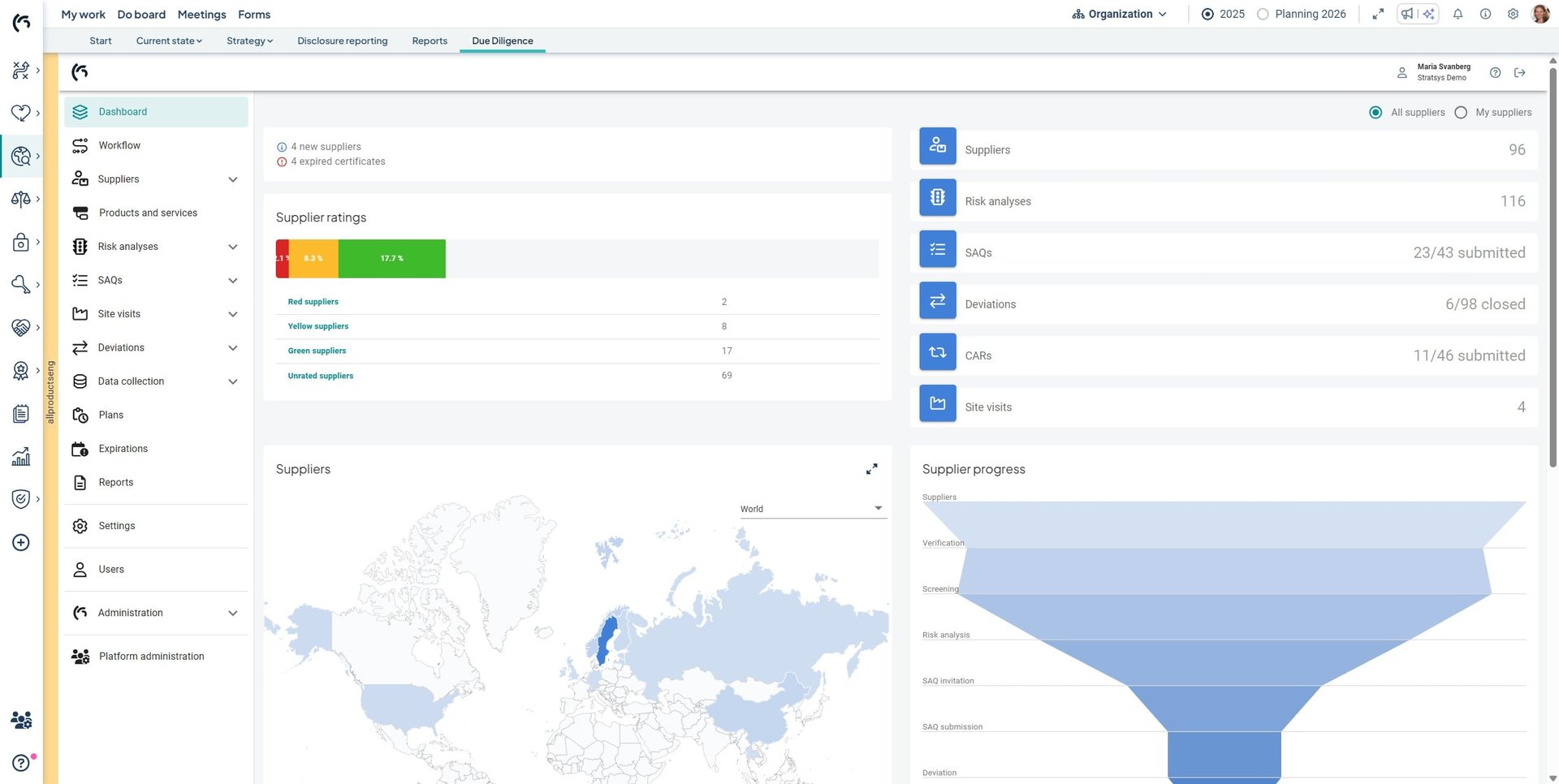Open the Expirations calendar icon
The image size is (1559, 784).
click(x=80, y=449)
